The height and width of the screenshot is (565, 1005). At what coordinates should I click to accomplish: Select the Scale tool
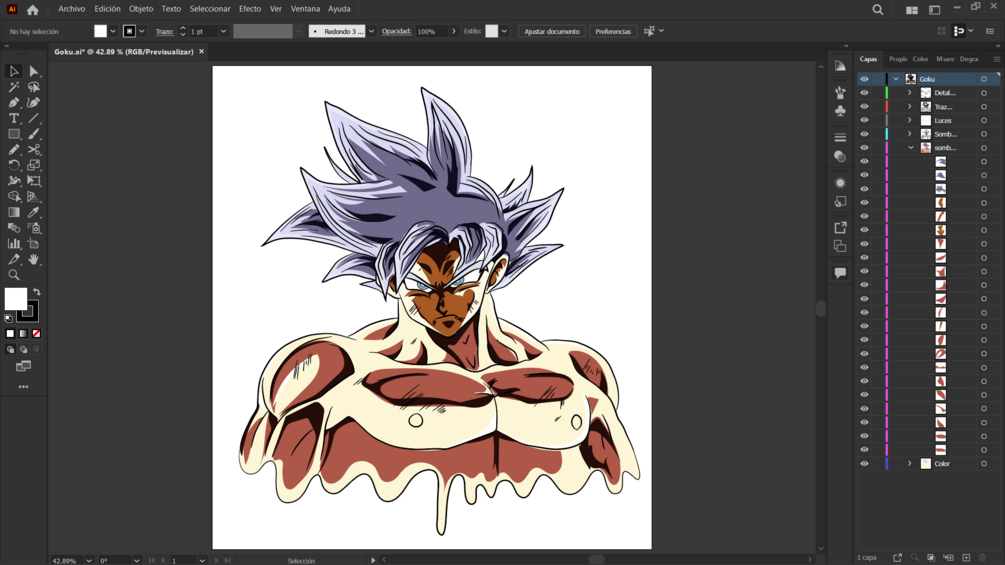(x=34, y=165)
